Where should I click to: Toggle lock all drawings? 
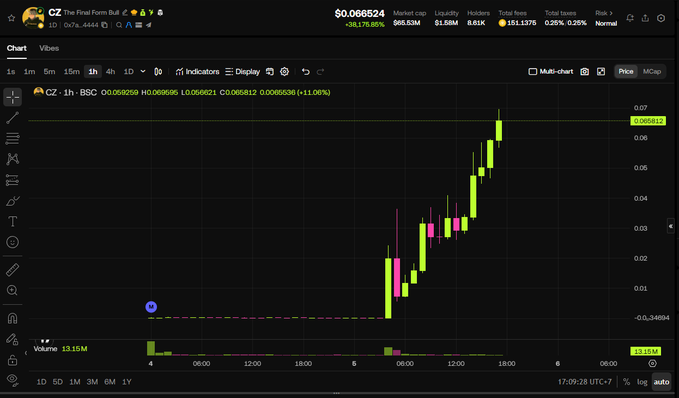[13, 360]
